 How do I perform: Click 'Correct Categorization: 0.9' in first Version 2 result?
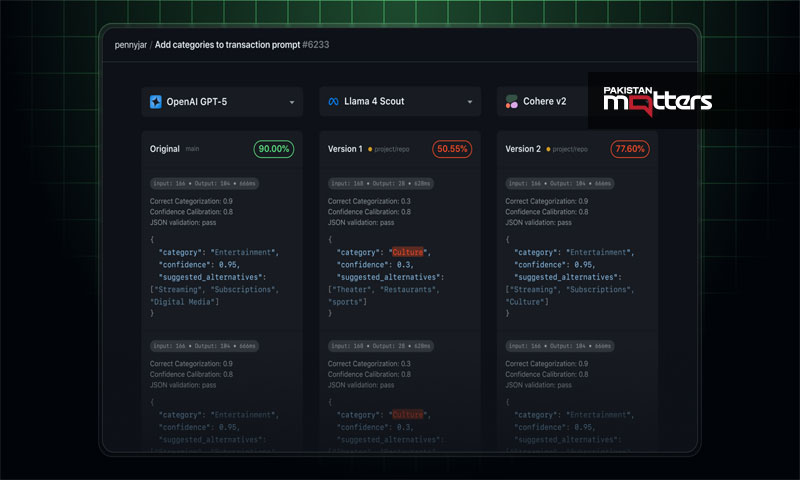tap(546, 201)
